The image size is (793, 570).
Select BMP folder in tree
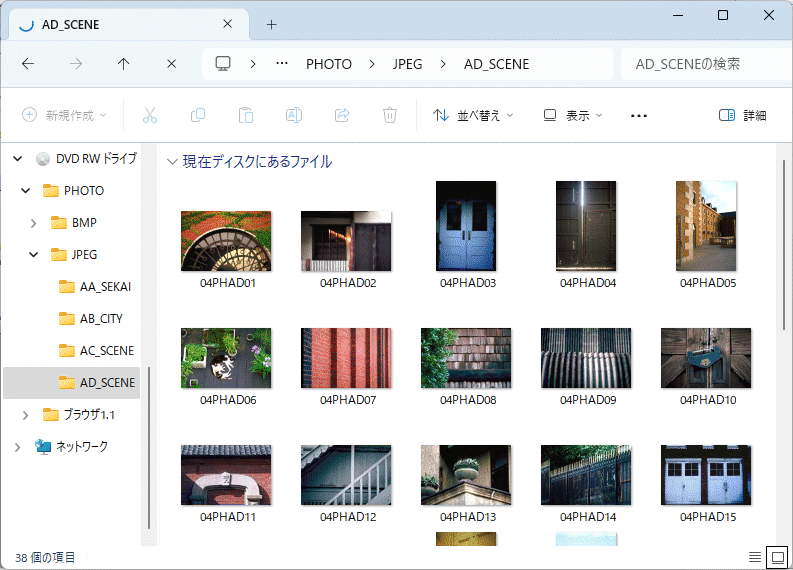(73, 223)
